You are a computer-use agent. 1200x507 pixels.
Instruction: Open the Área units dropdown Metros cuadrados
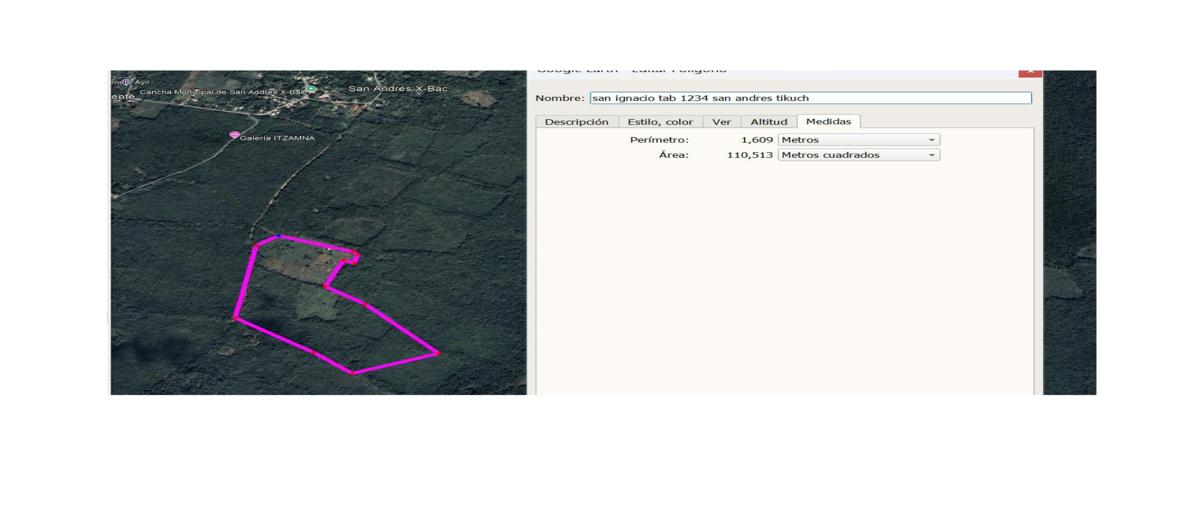click(x=859, y=155)
